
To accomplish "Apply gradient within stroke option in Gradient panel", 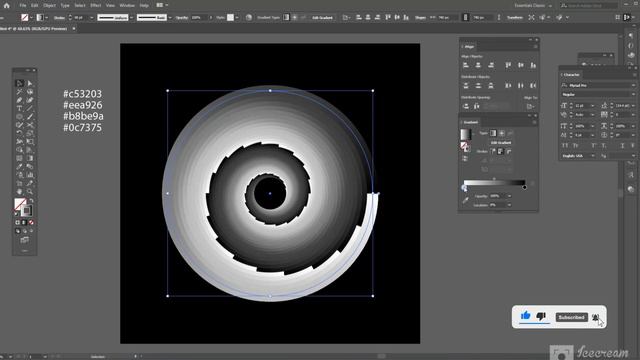I will [493, 151].
